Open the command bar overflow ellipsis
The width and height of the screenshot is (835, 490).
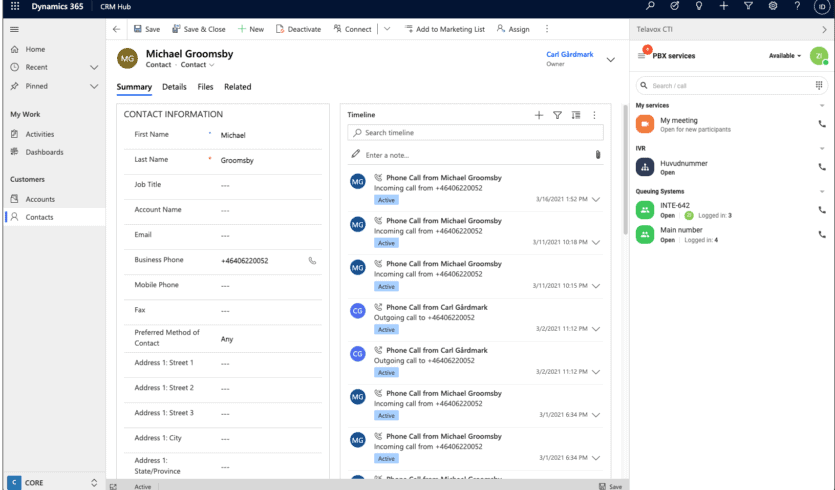(x=547, y=29)
